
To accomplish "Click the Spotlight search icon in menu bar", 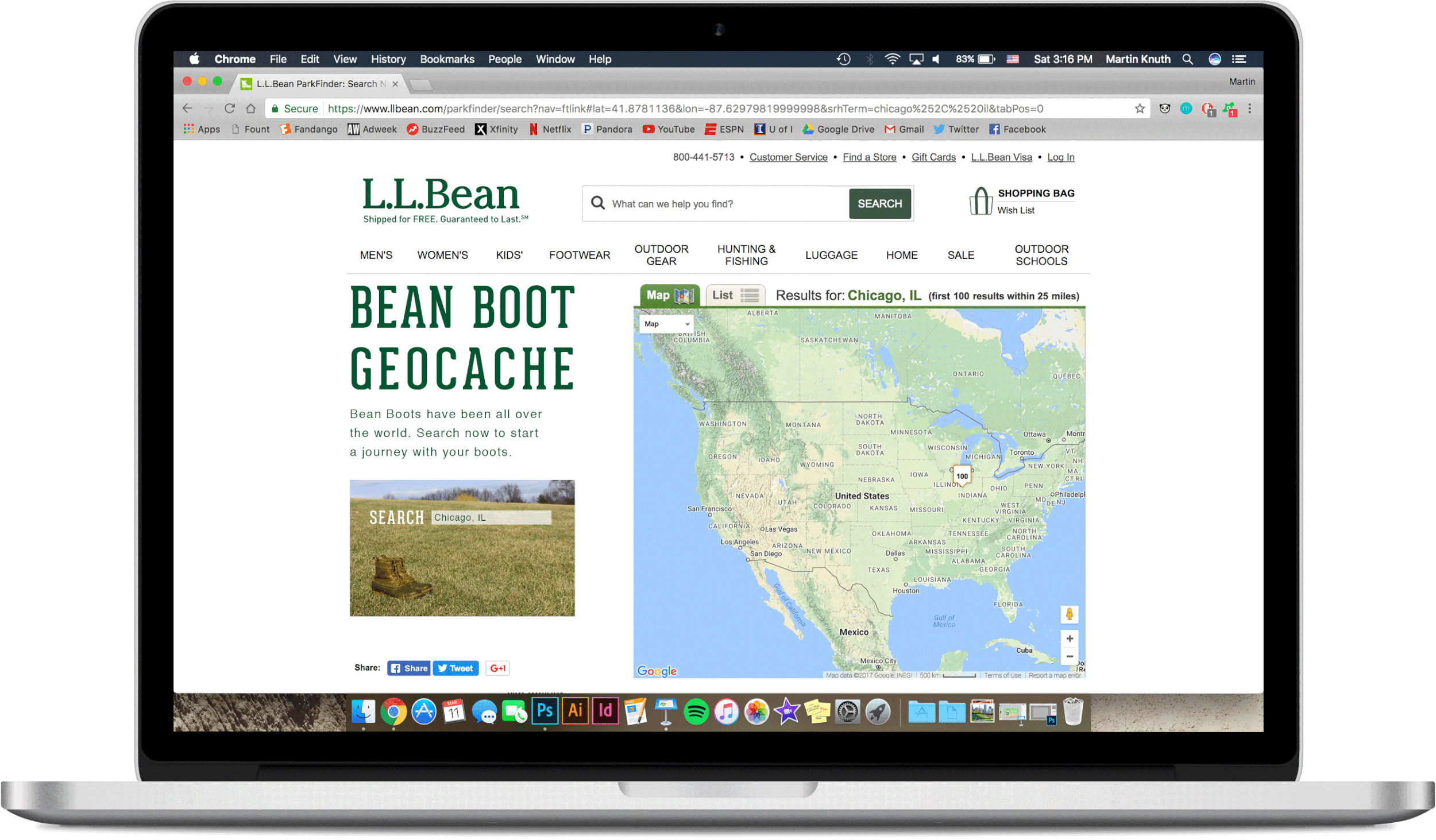I will click(1187, 59).
